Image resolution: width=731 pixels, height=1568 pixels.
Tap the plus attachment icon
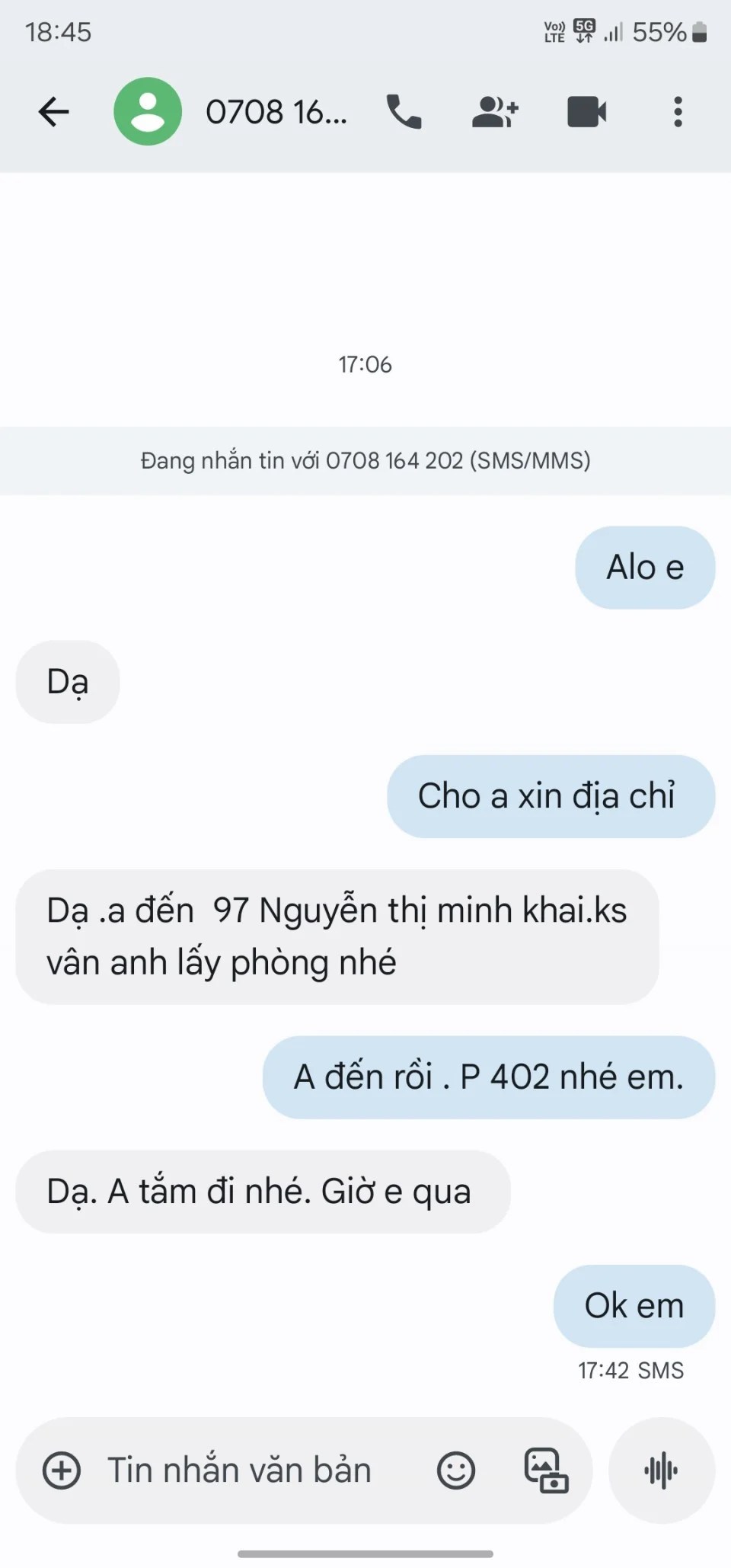[x=62, y=1470]
